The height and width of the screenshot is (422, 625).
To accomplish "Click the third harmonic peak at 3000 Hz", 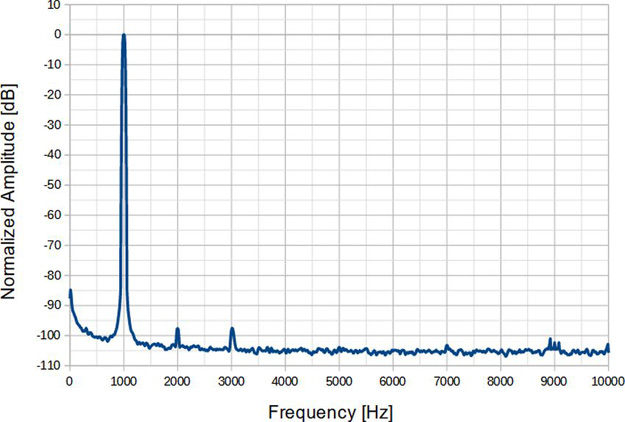I will (232, 328).
